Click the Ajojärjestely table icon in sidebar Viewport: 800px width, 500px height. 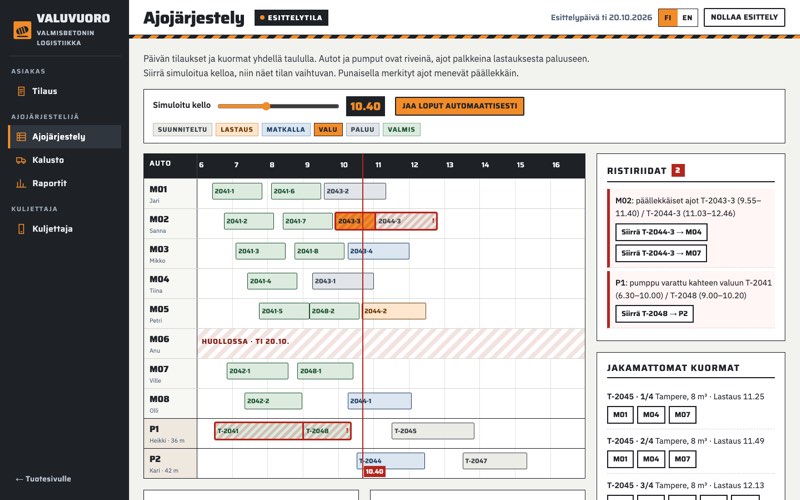21,137
